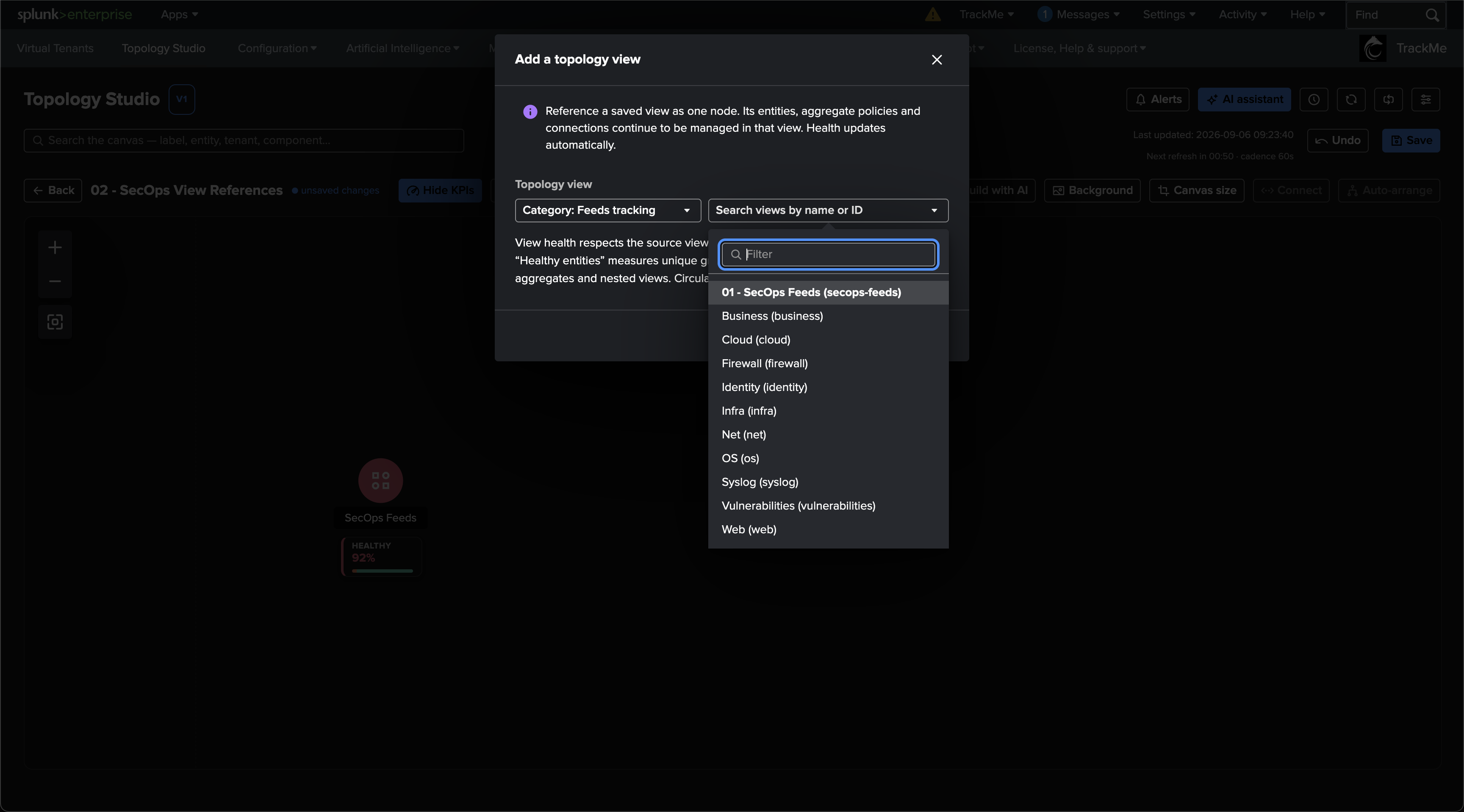Click the zoom in plus icon on canvas
Image resolution: width=1464 pixels, height=812 pixels.
[x=55, y=248]
